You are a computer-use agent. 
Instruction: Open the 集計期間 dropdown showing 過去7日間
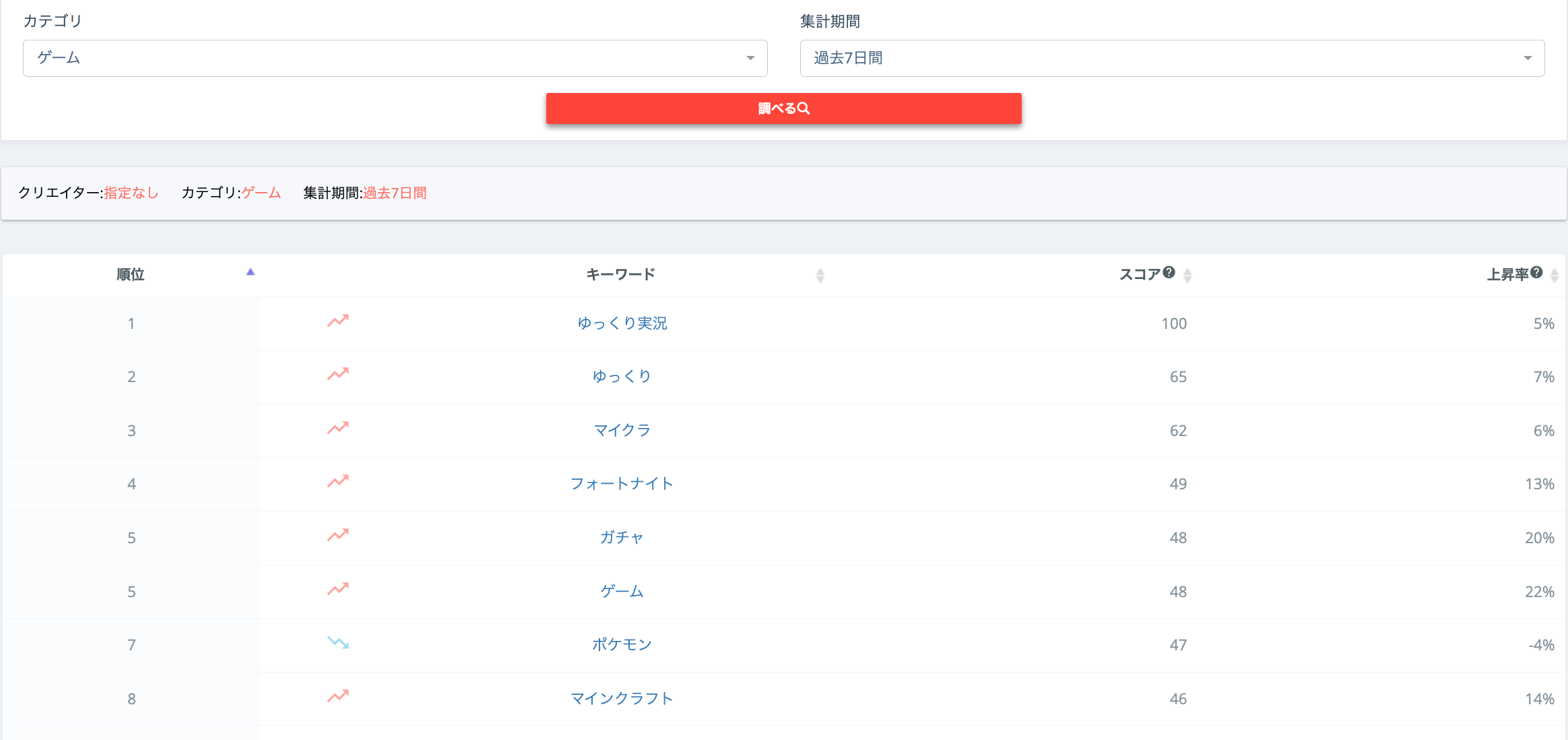point(1172,58)
